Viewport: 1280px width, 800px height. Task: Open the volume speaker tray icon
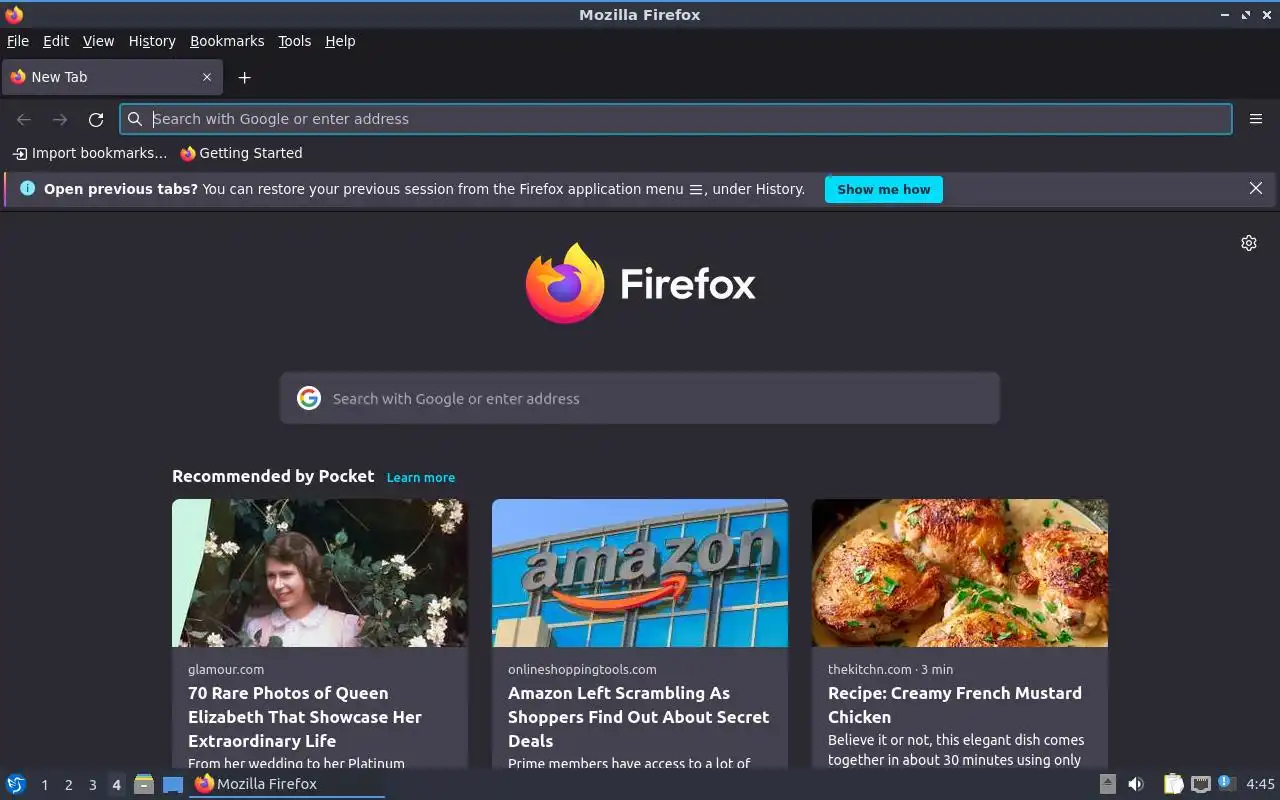tap(1136, 784)
